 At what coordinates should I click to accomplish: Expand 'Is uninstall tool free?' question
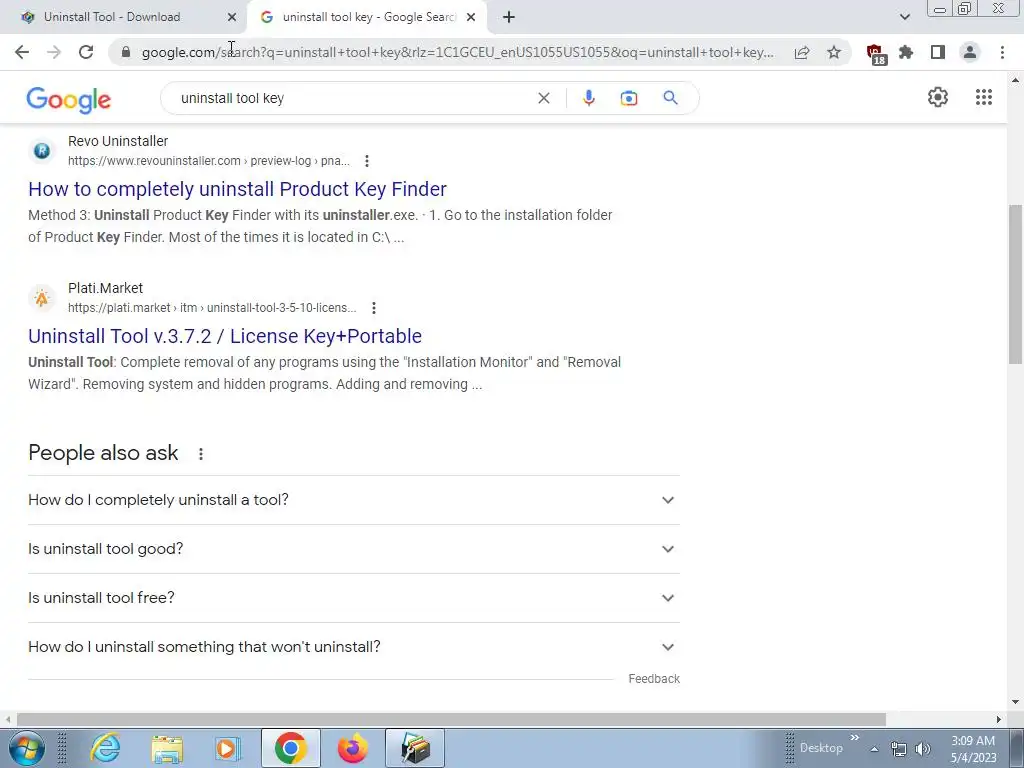(354, 598)
